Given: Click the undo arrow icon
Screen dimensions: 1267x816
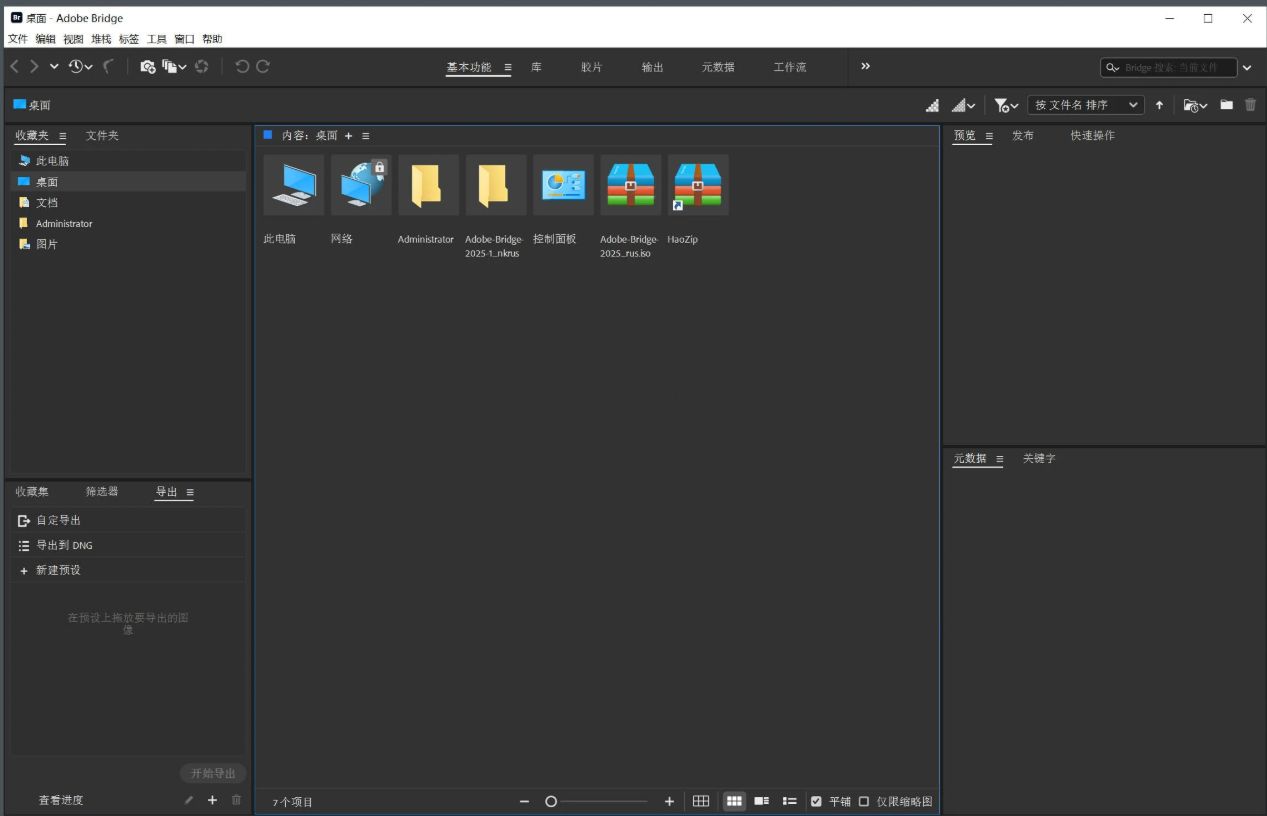Looking at the screenshot, I should tap(241, 66).
